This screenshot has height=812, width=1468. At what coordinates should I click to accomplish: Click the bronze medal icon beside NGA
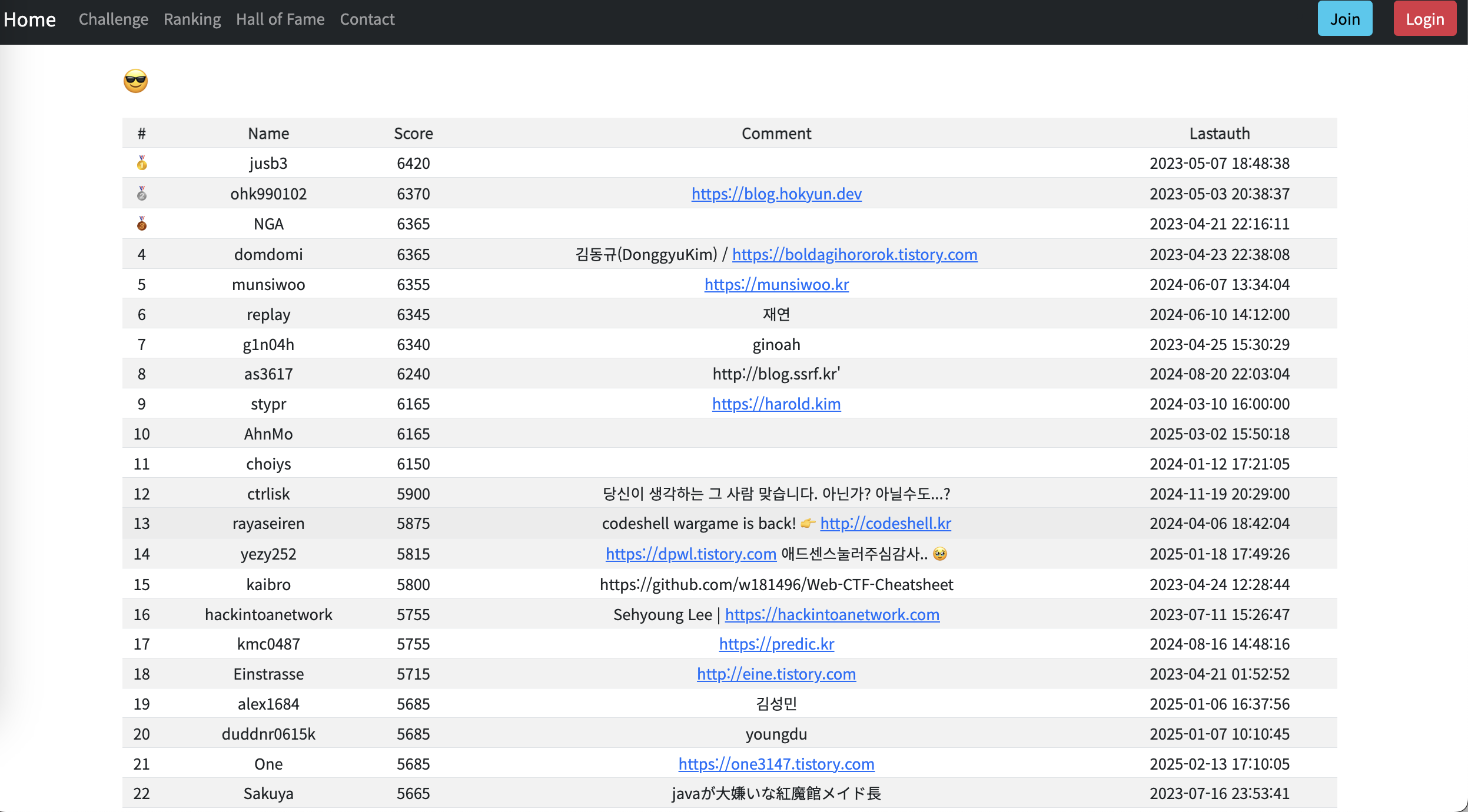pyautogui.click(x=142, y=224)
